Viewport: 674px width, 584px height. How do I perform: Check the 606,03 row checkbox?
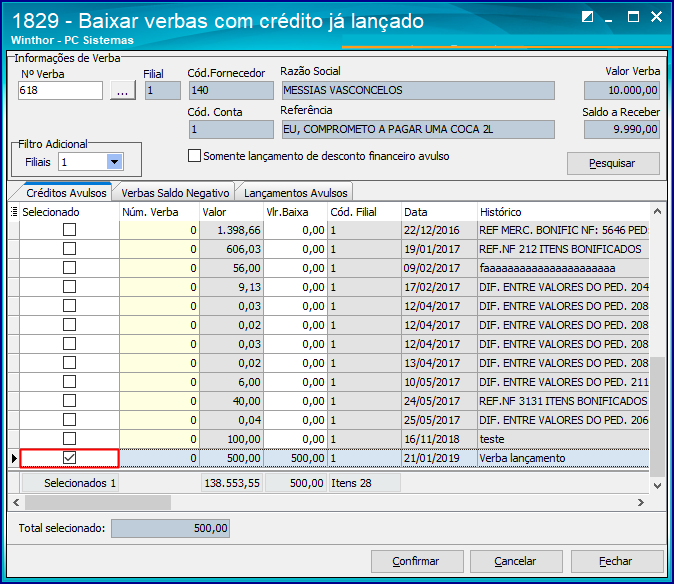pyautogui.click(x=69, y=249)
